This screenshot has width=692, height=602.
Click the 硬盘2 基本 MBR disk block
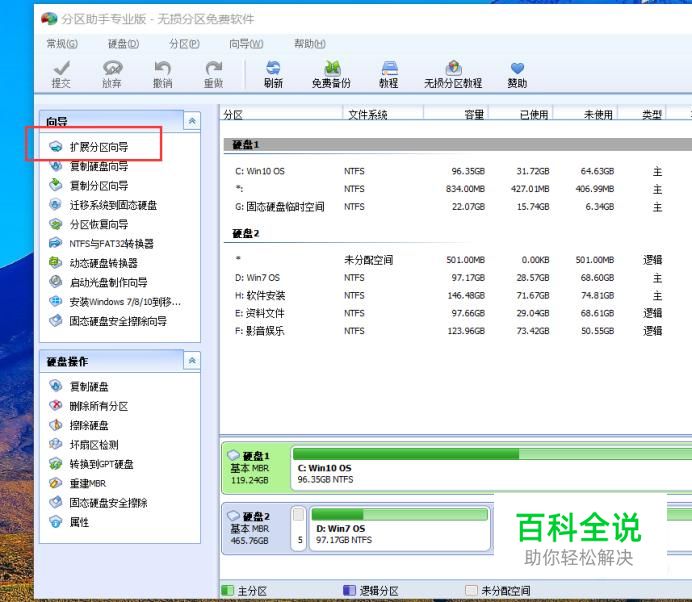256,528
